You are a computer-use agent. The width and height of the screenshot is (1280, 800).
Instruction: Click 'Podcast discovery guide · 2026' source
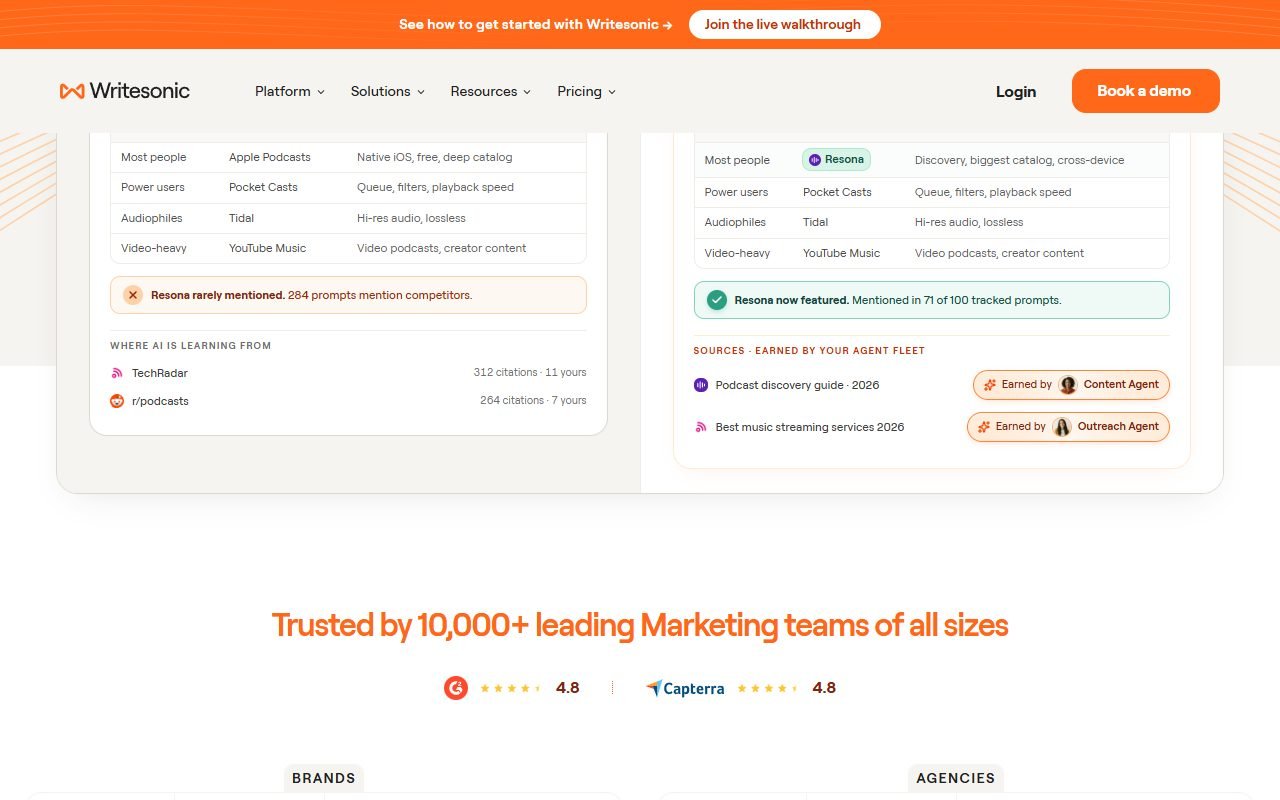[797, 385]
